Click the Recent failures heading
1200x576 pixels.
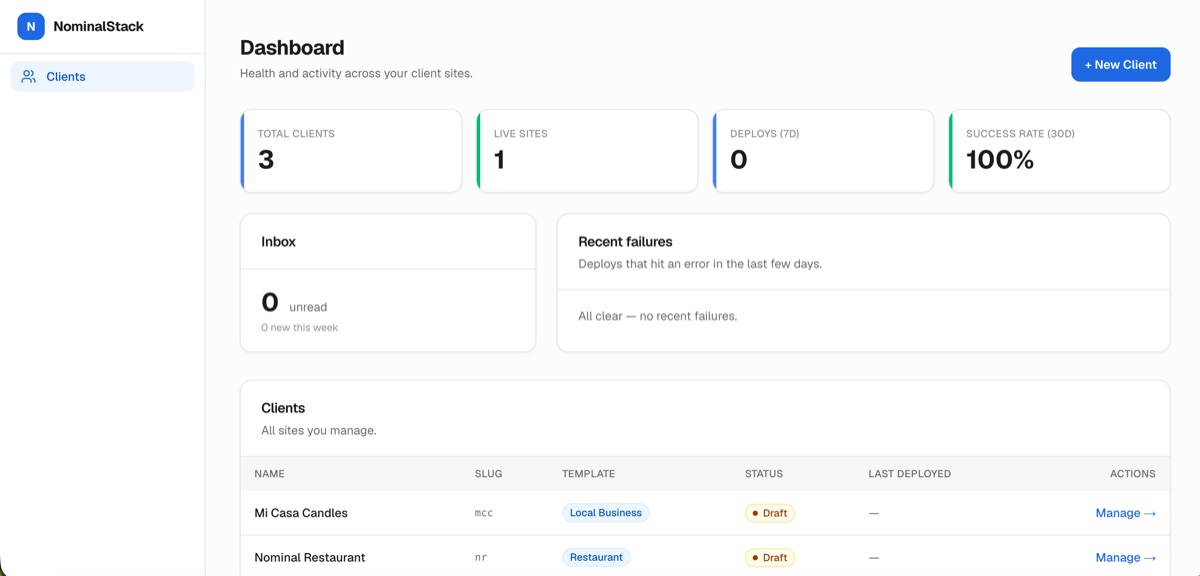[x=625, y=242]
